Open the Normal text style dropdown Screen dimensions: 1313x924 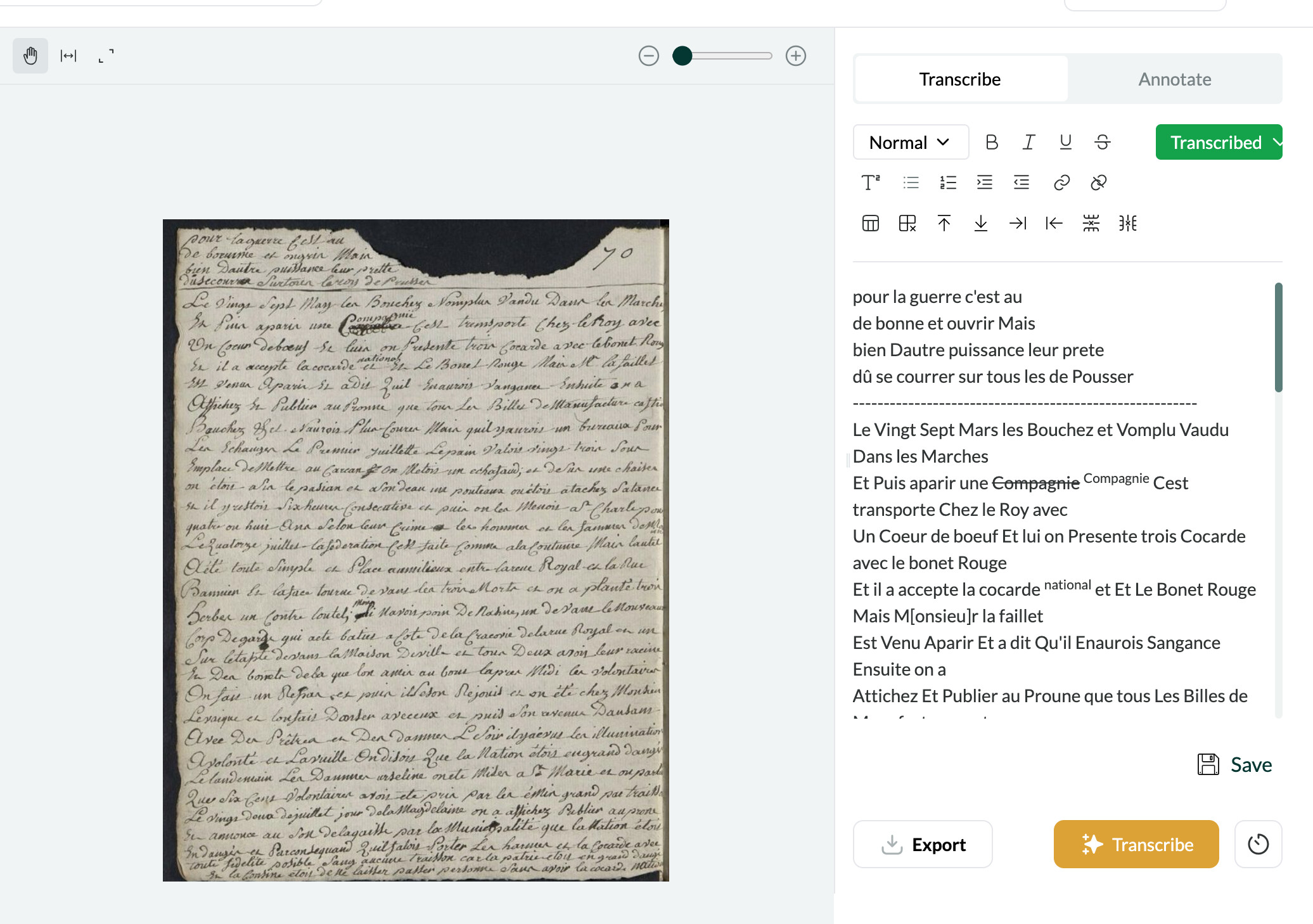coord(910,142)
